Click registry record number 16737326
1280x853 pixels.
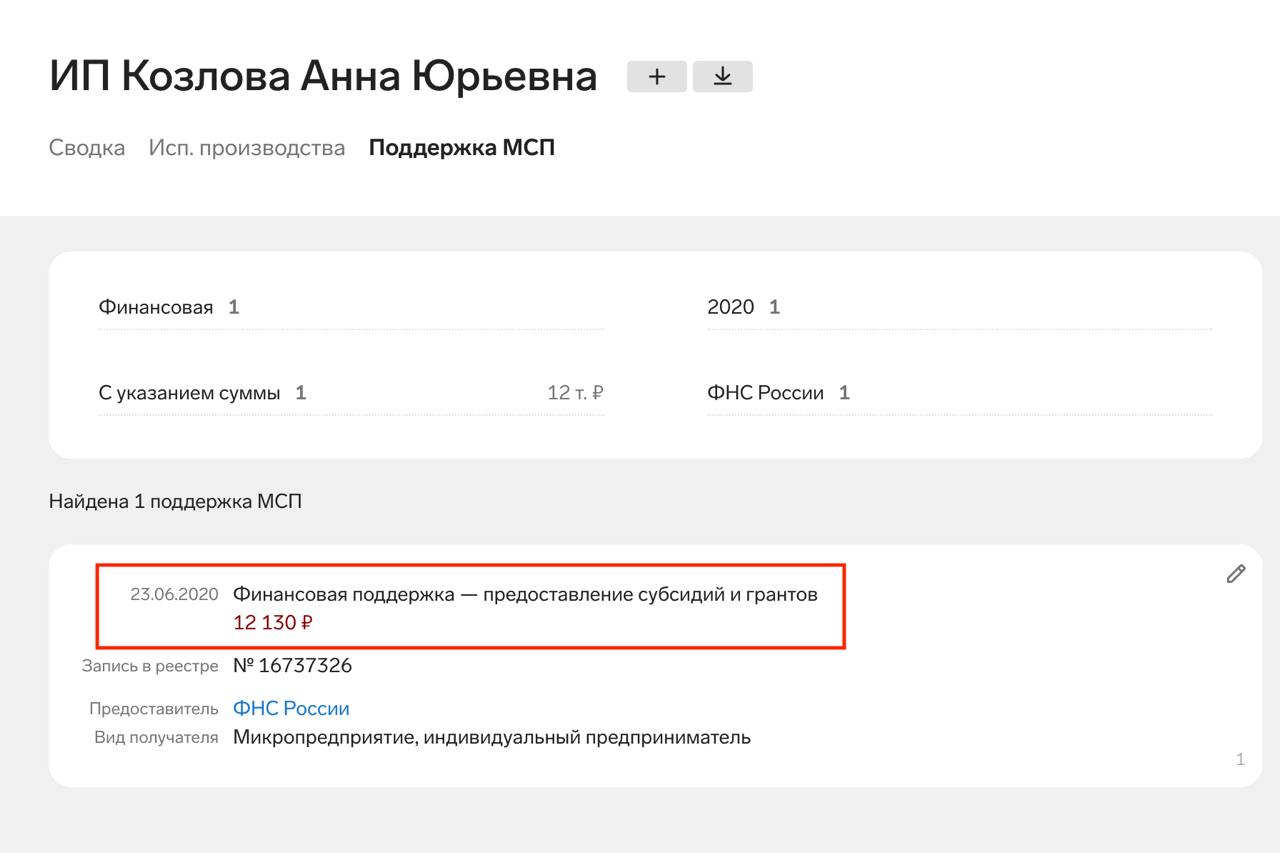click(x=292, y=665)
